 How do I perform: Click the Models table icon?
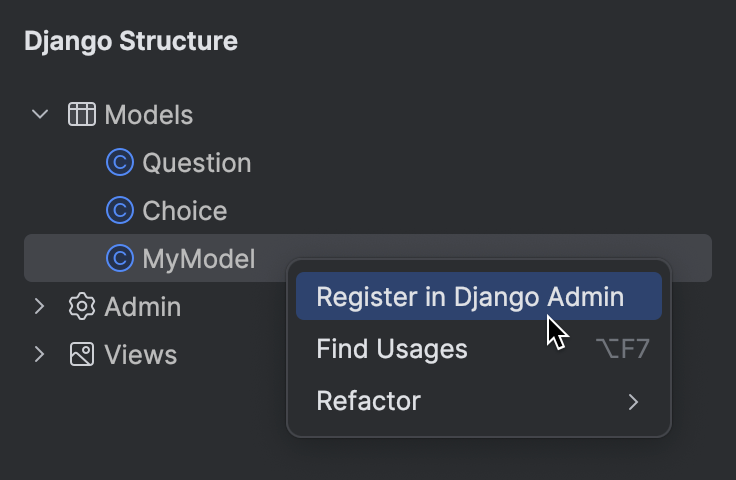[x=81, y=114]
